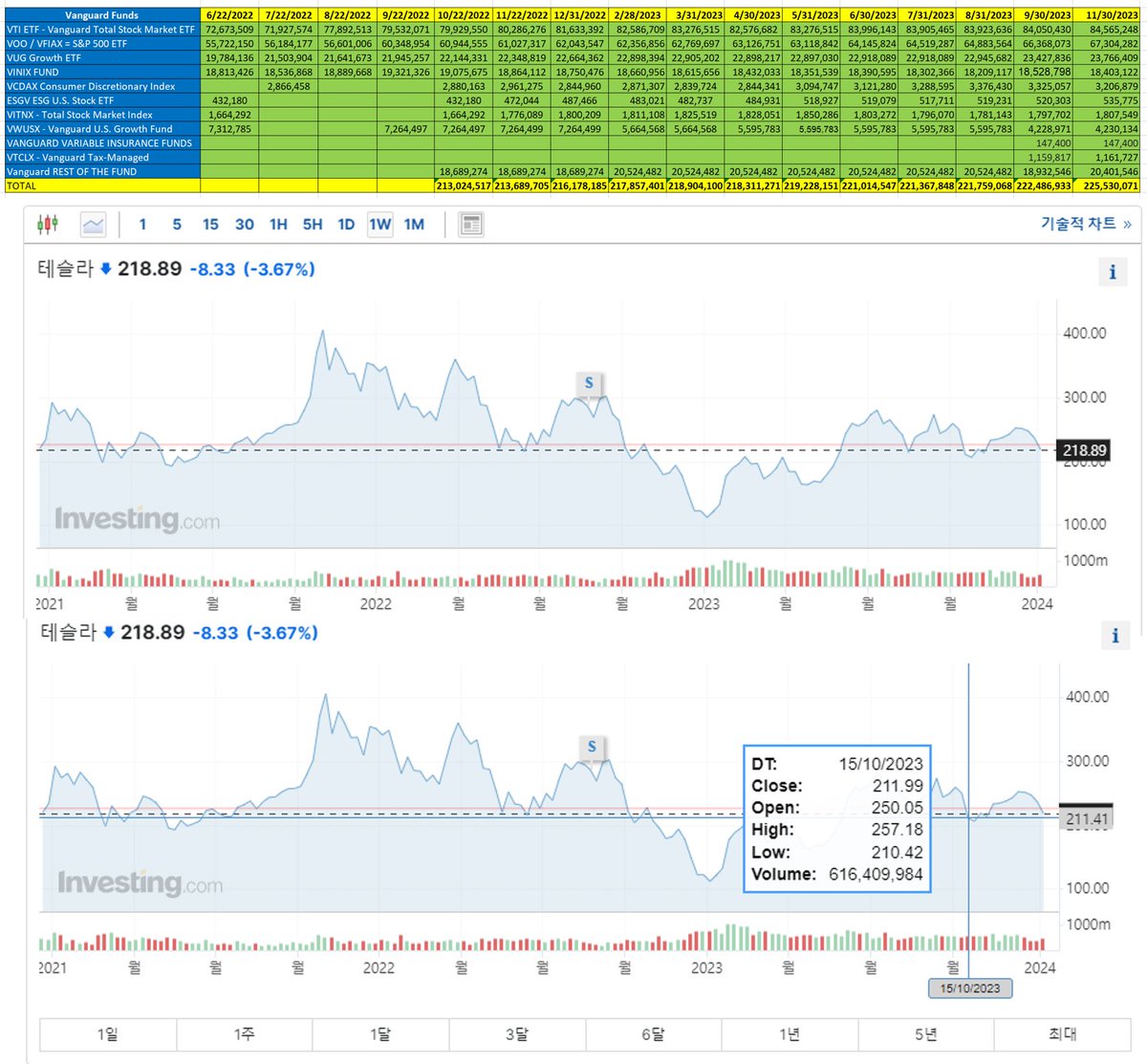Select the VINIX FUND row label
This screenshot has width=1147, height=1064.
(x=101, y=72)
